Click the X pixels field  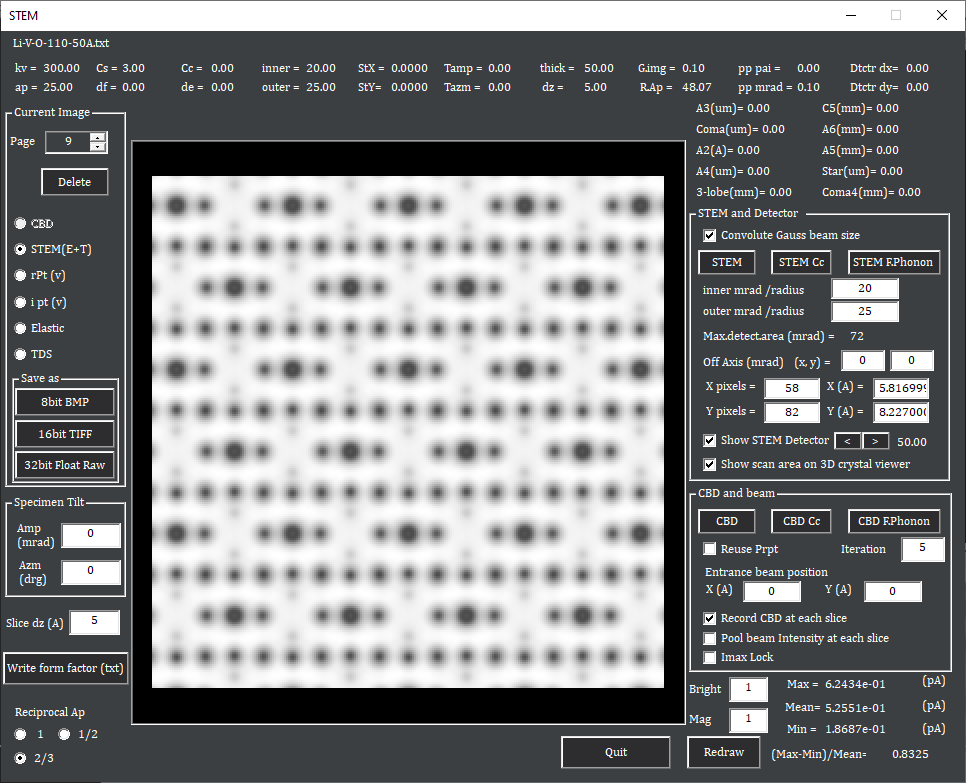pyautogui.click(x=792, y=388)
